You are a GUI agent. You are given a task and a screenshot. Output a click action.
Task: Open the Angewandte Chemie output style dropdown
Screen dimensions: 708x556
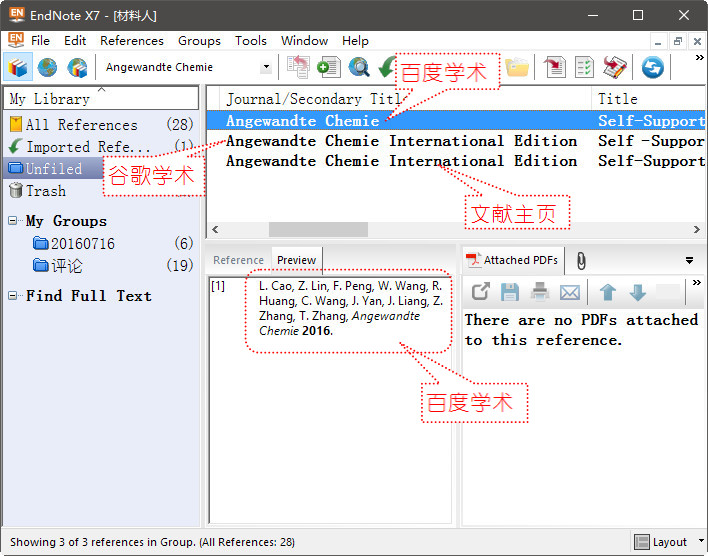pos(266,67)
